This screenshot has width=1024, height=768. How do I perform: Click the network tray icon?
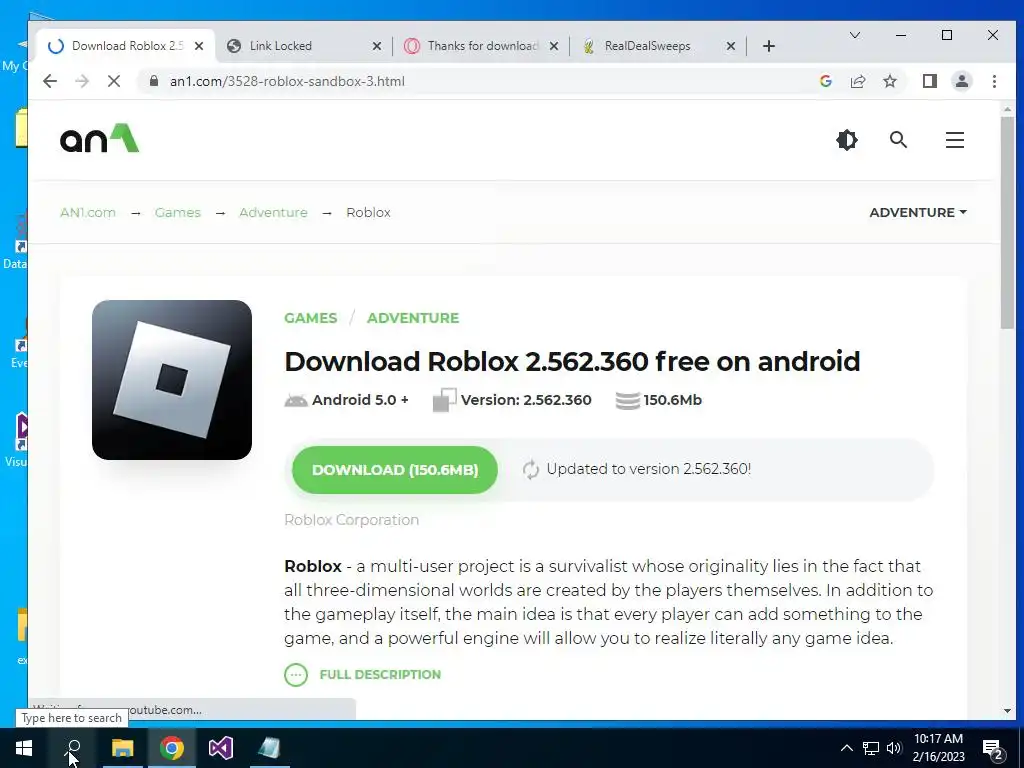(x=871, y=748)
